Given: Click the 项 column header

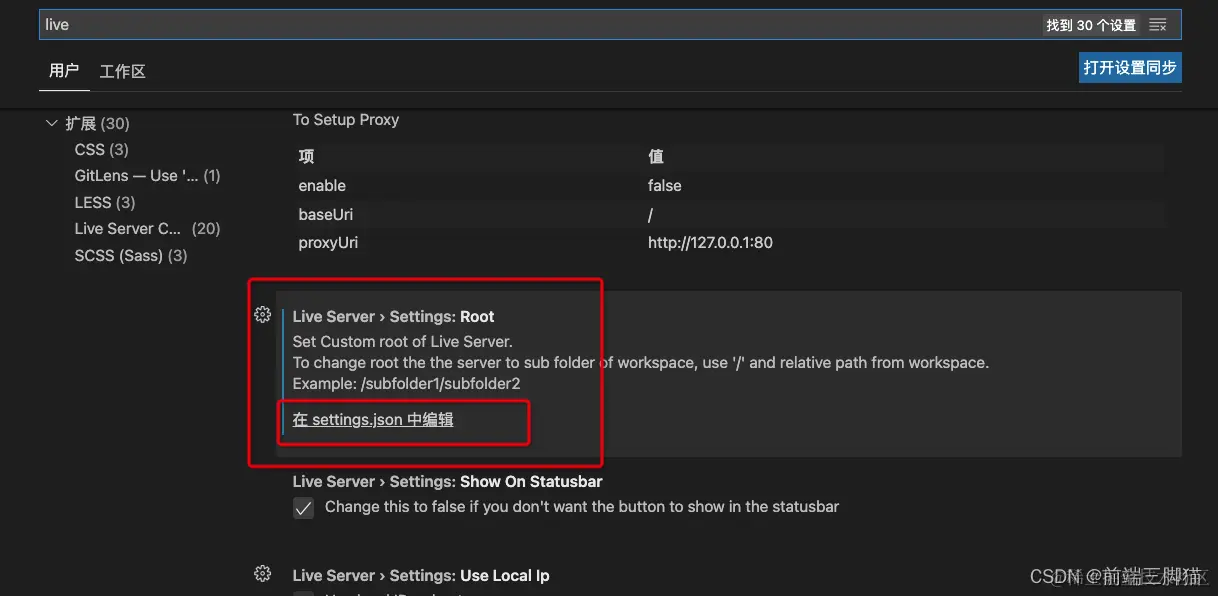Looking at the screenshot, I should pyautogui.click(x=306, y=157).
